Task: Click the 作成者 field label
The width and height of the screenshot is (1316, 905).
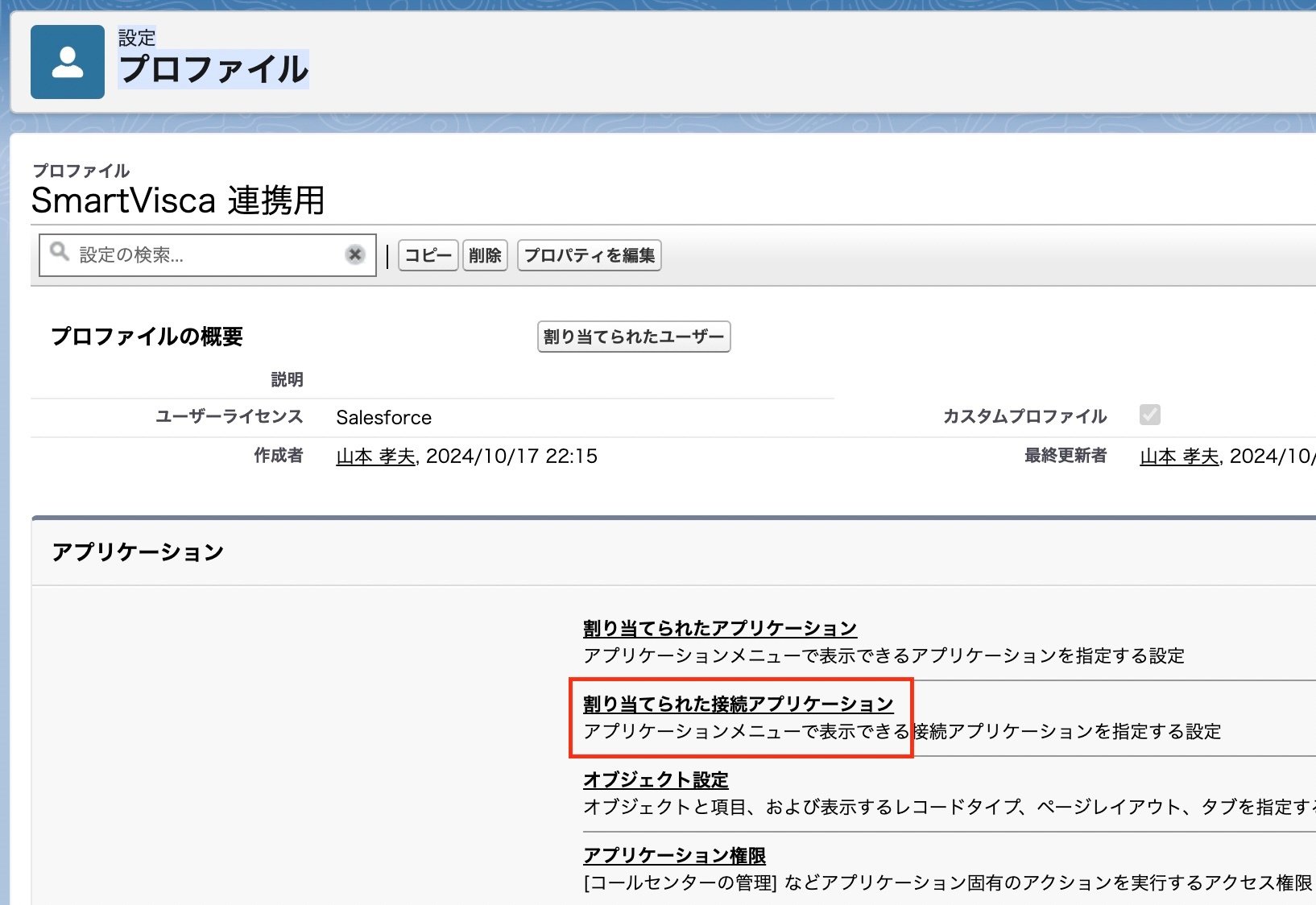Action: [x=279, y=456]
